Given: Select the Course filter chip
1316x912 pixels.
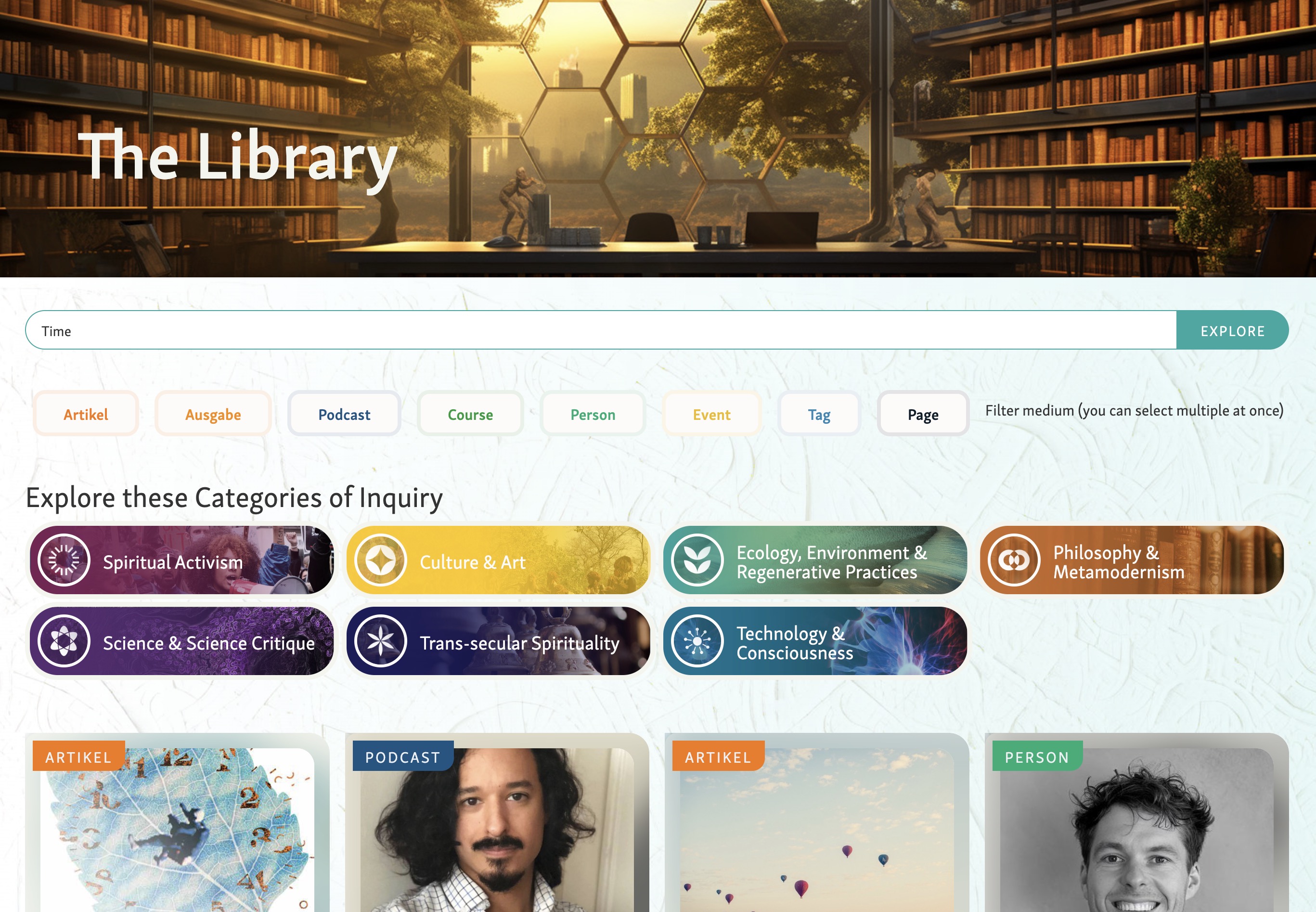Looking at the screenshot, I should [x=470, y=414].
